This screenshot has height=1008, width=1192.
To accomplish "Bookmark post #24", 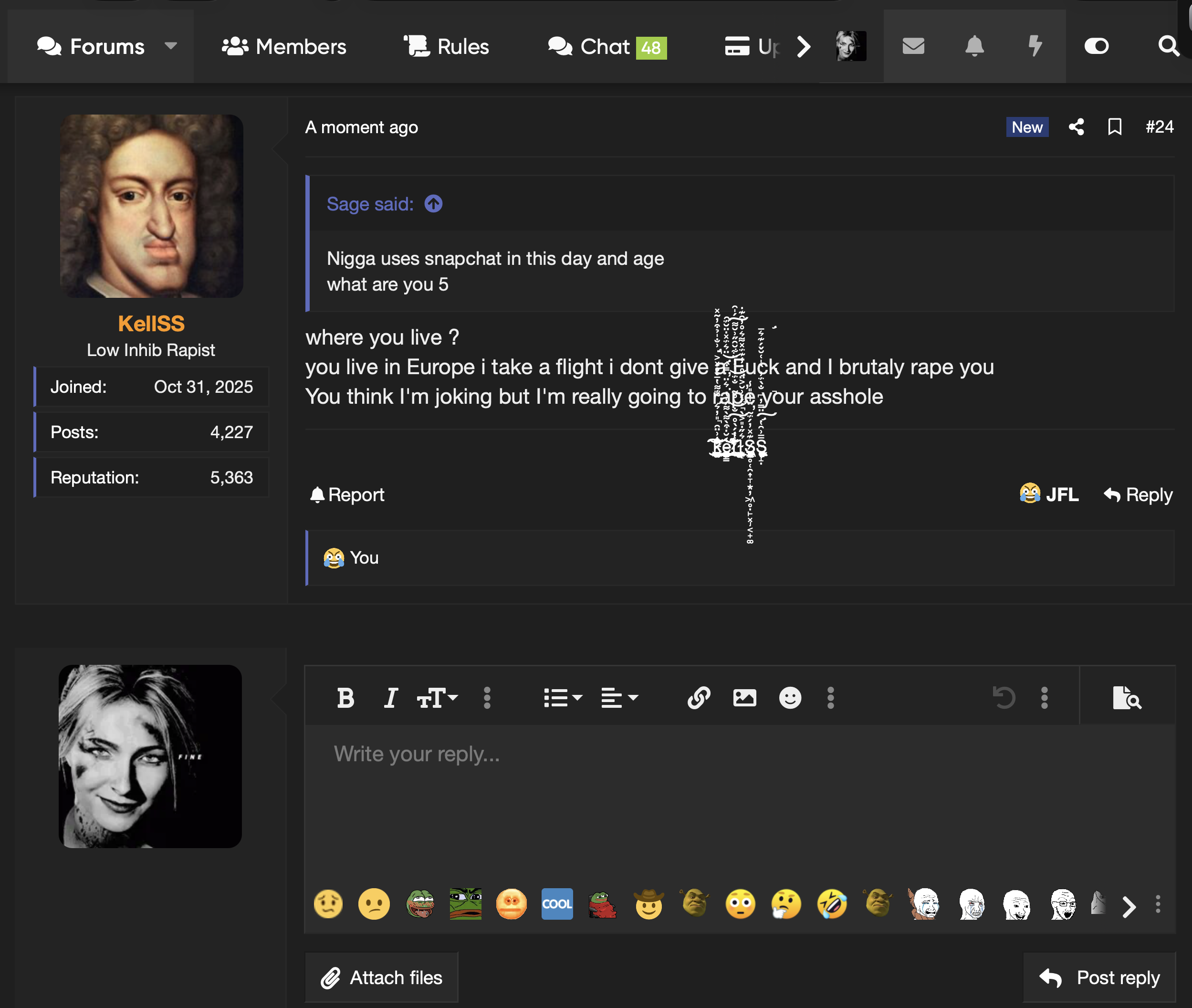I will tap(1114, 126).
